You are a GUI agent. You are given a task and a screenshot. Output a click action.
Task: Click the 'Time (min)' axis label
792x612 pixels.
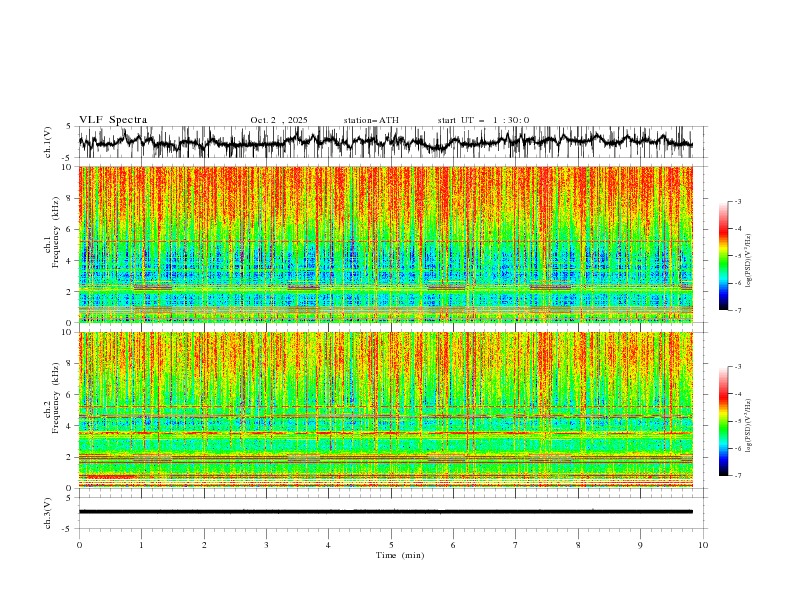(x=400, y=555)
